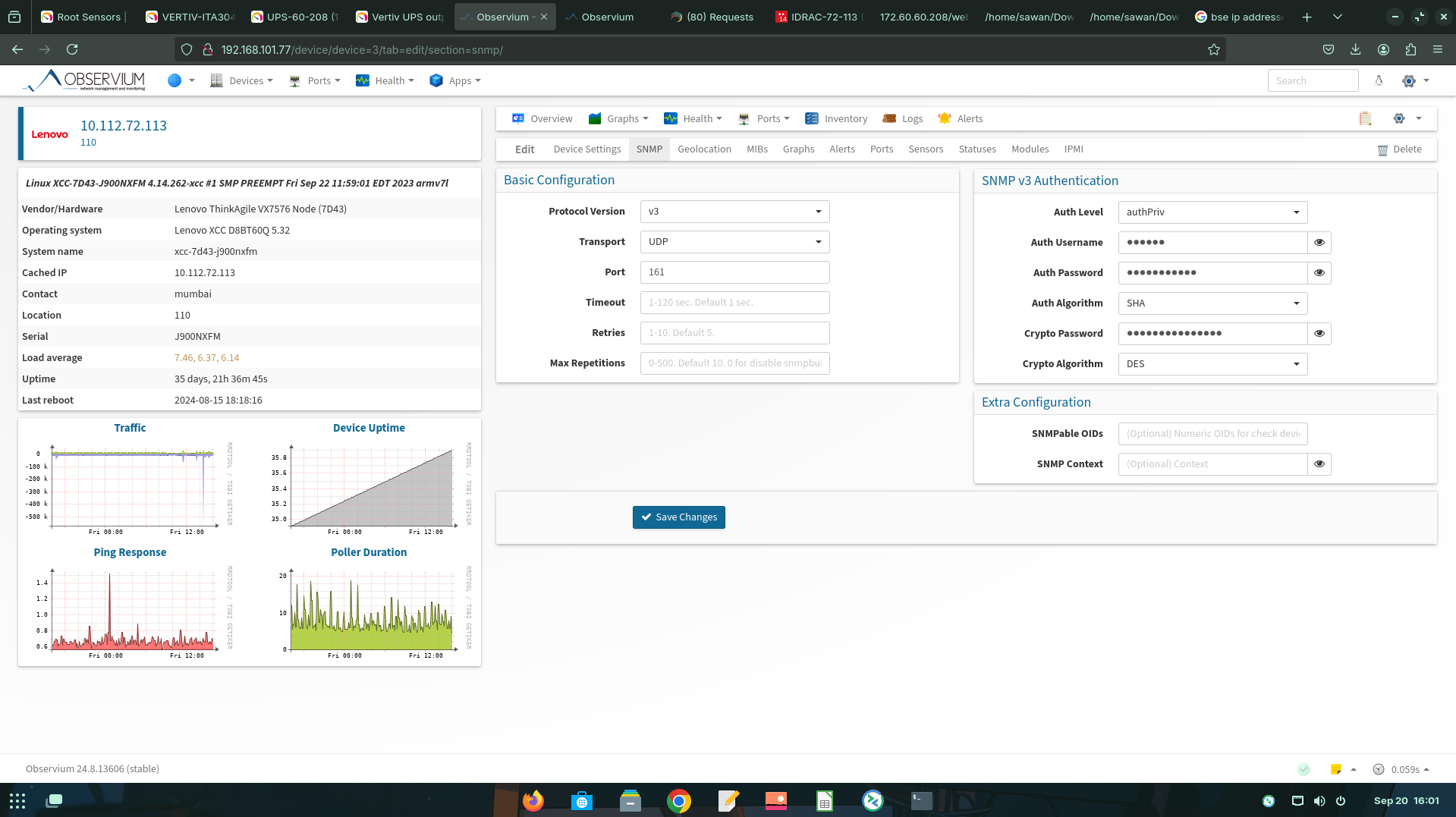Image resolution: width=1456 pixels, height=817 pixels.
Task: Click the green status check icon in footer
Action: click(x=1303, y=769)
